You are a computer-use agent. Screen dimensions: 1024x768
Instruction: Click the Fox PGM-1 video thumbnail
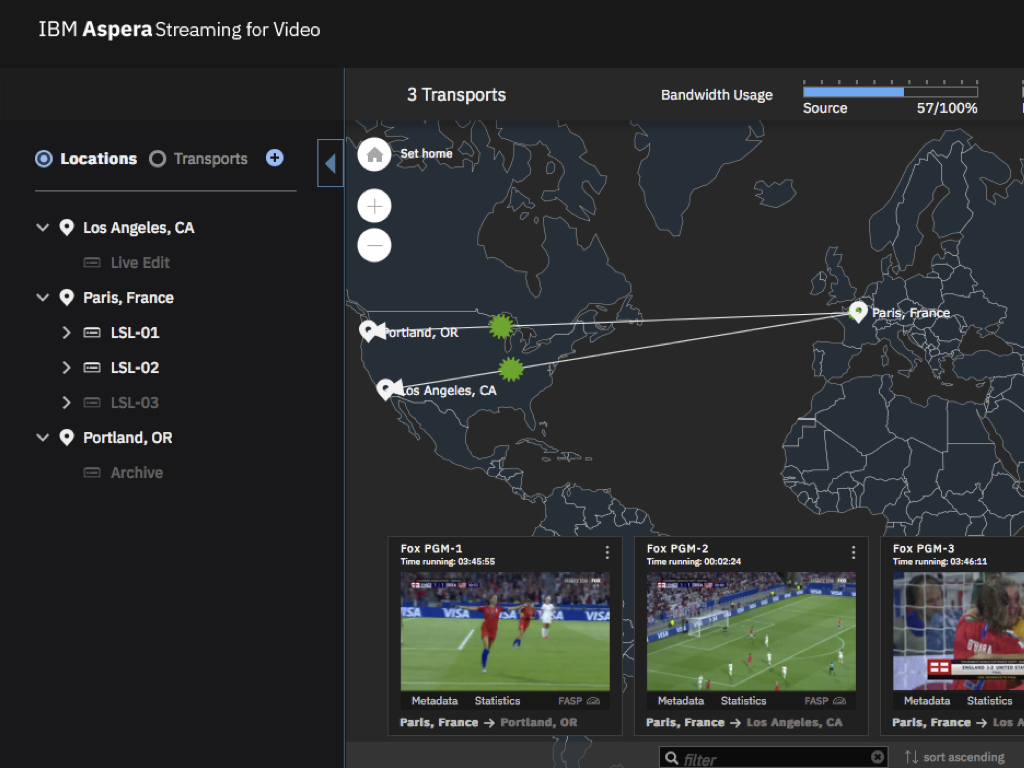coord(505,630)
